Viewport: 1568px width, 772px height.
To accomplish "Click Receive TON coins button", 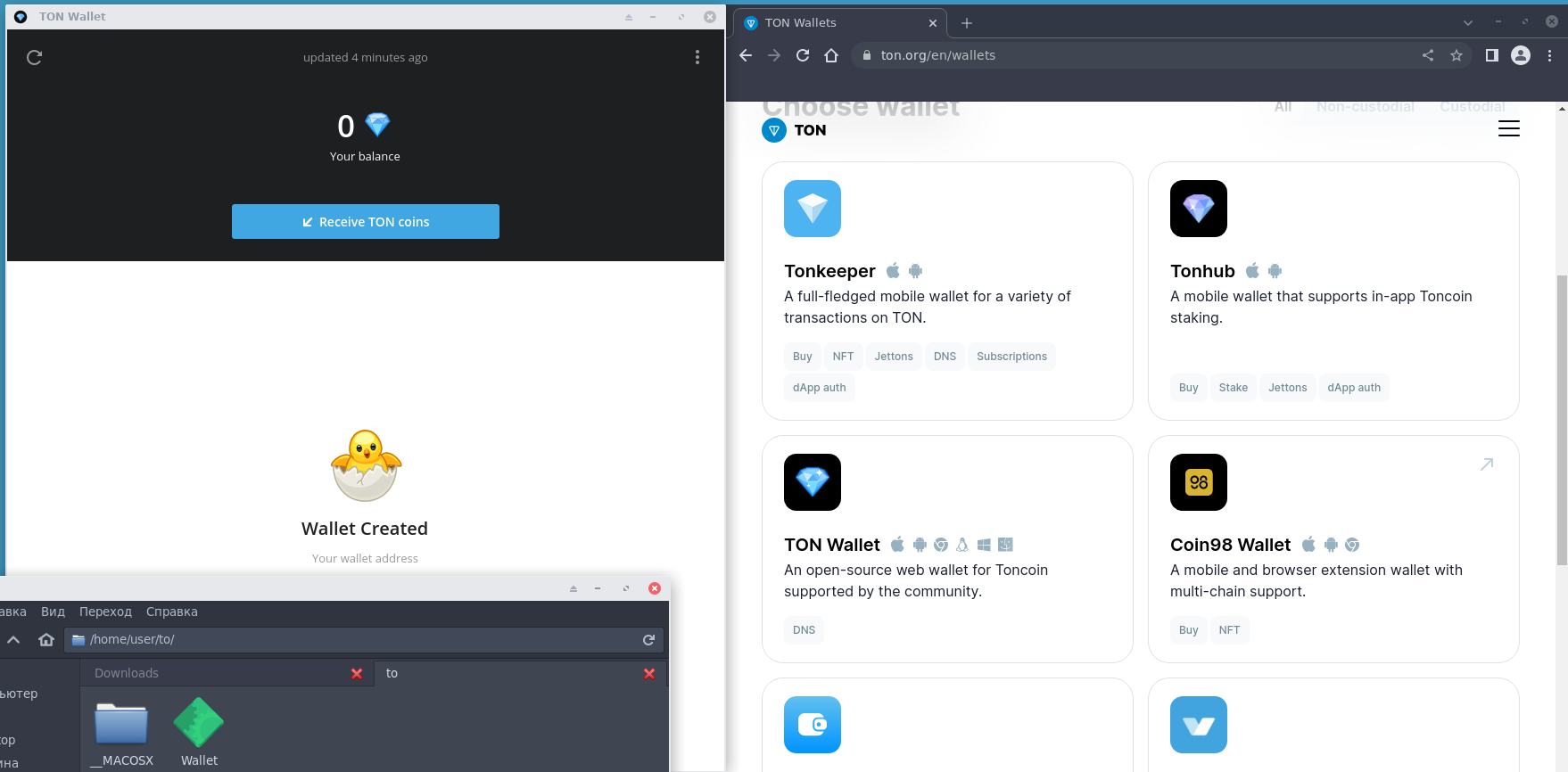I will pyautogui.click(x=366, y=222).
